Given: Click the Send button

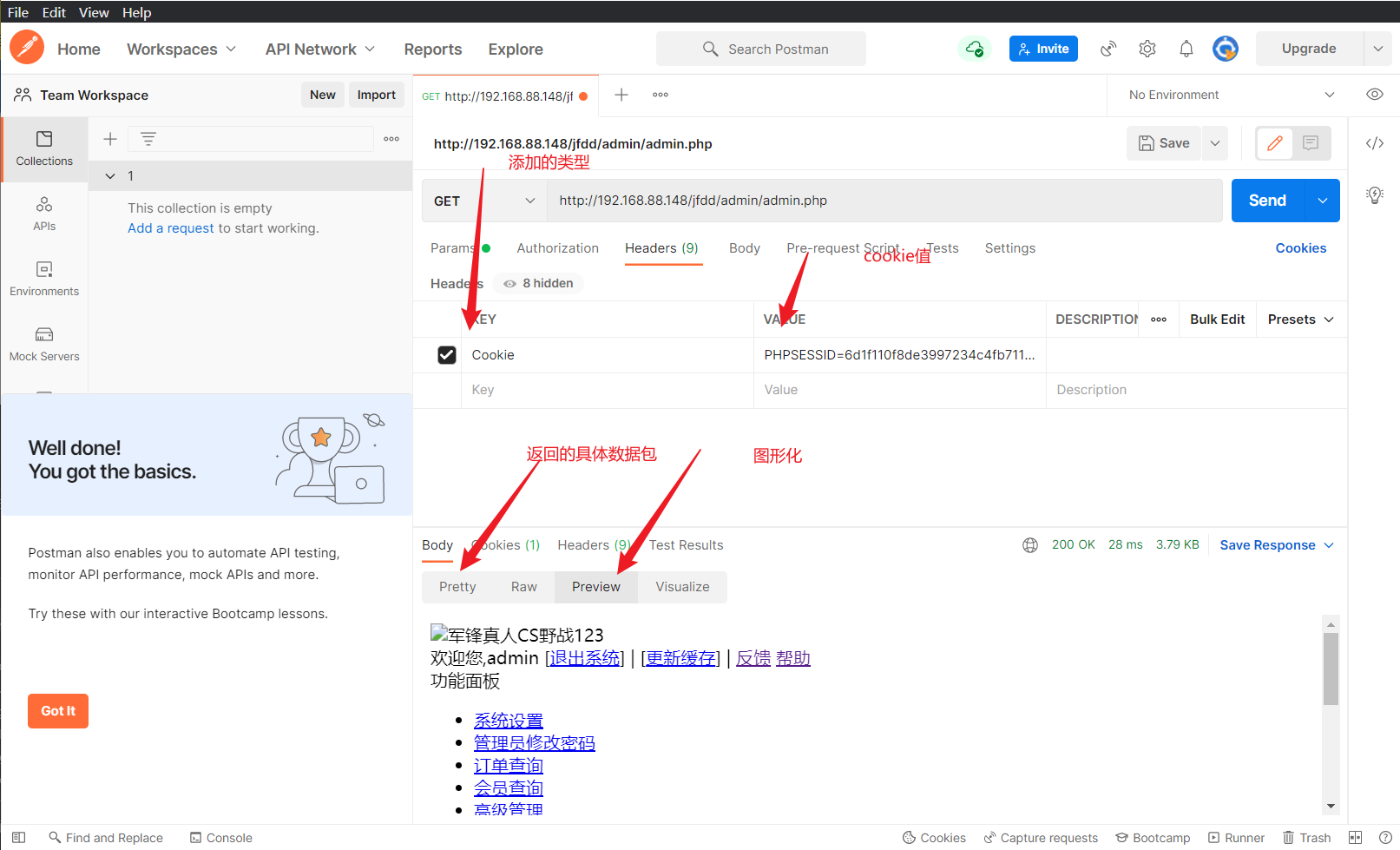Looking at the screenshot, I should pos(1267,201).
